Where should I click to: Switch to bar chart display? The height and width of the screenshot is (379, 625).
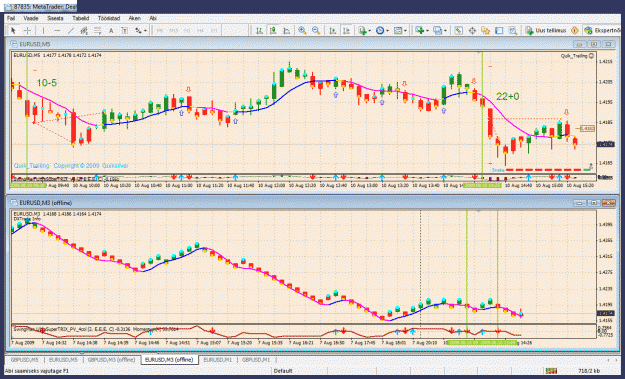point(259,30)
